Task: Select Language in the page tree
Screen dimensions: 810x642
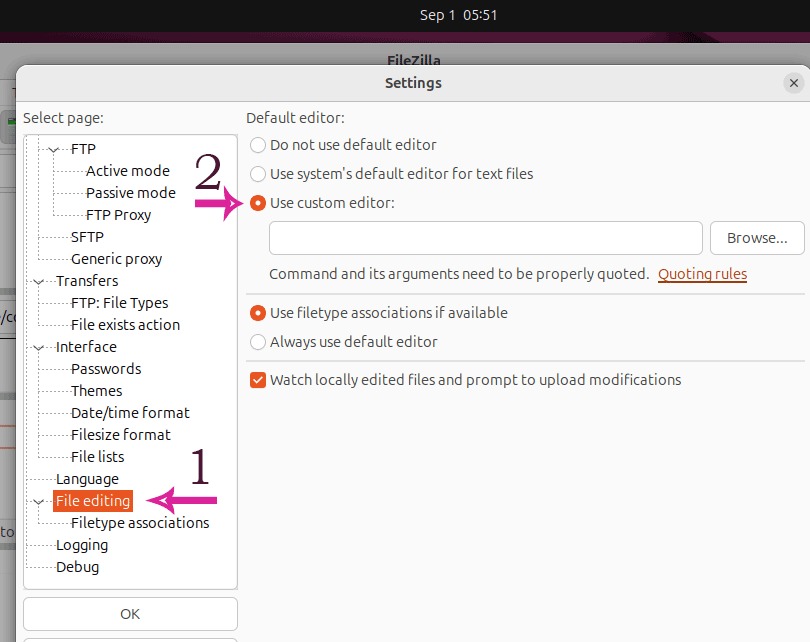Action: 87,479
